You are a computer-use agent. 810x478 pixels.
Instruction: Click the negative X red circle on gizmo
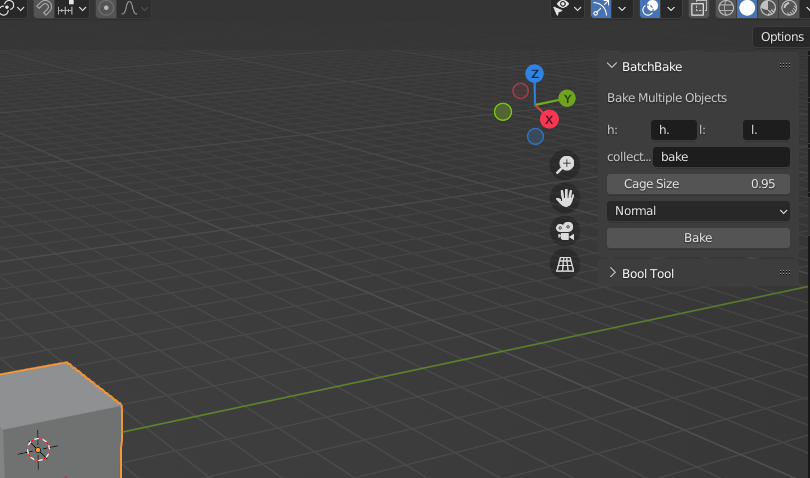520,91
